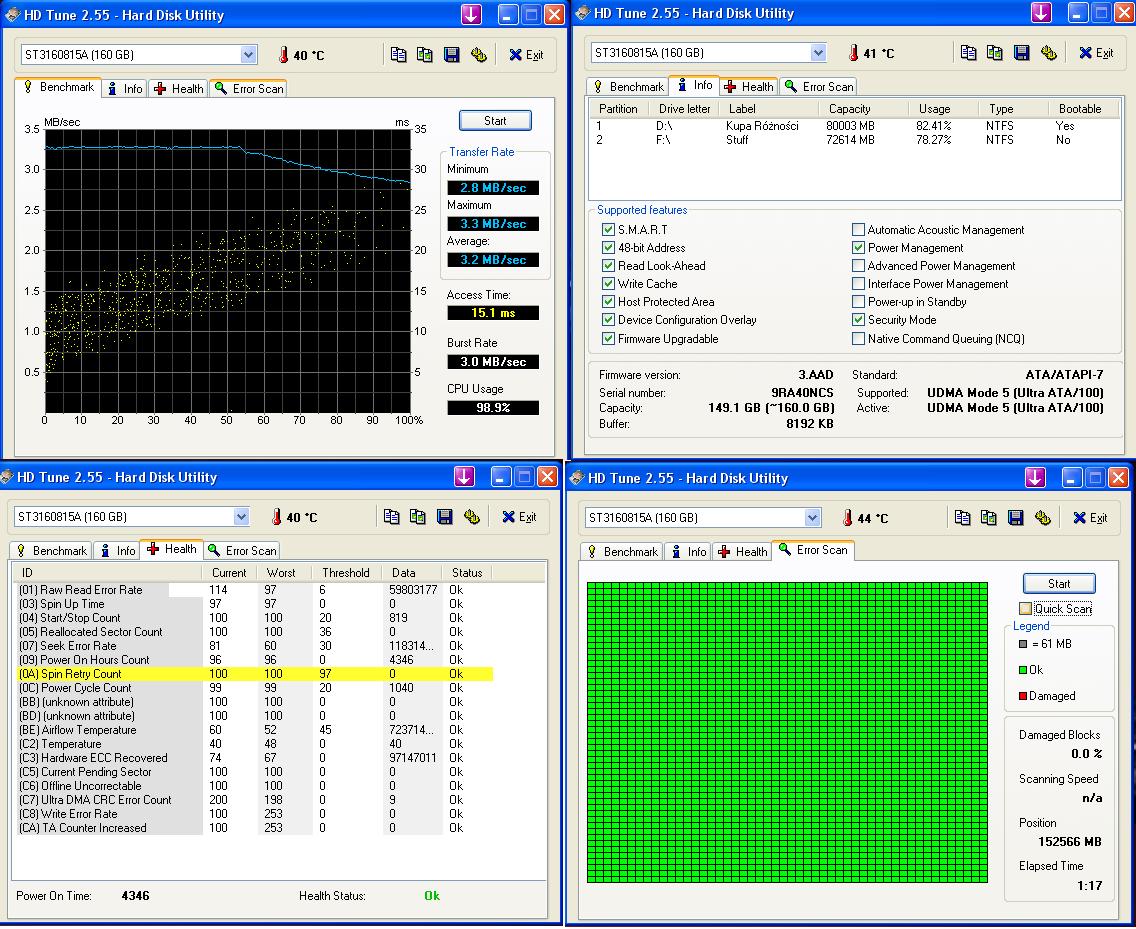Click the second copy icon in the Info window toolbar

click(994, 53)
